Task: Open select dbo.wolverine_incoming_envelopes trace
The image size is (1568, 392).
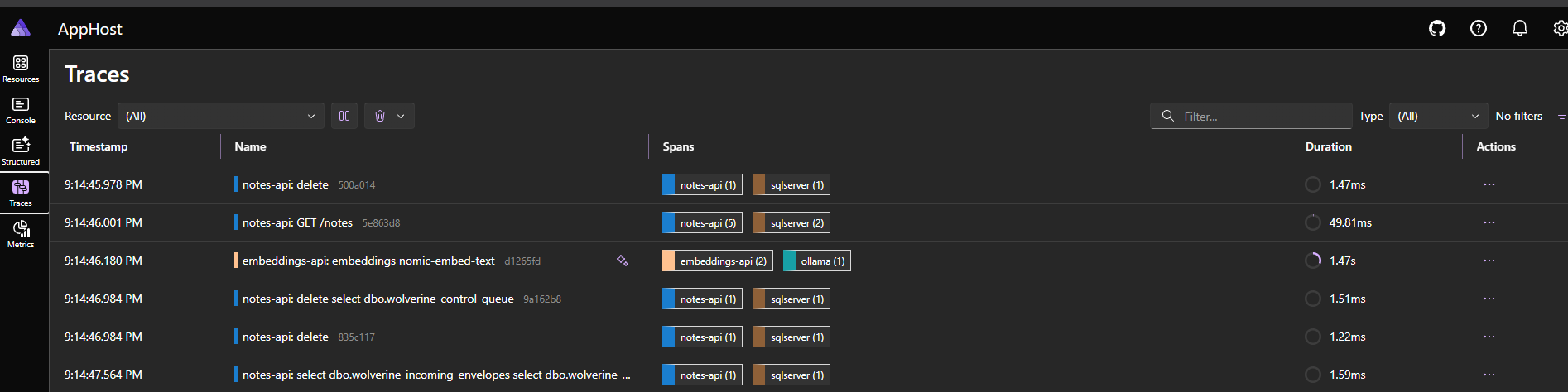Action: [x=436, y=375]
